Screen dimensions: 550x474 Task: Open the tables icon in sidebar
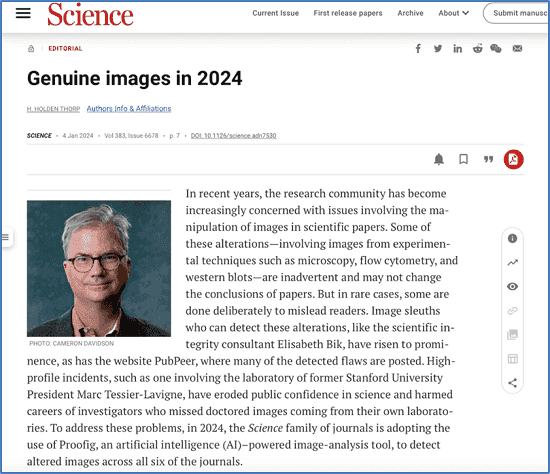(x=512, y=359)
